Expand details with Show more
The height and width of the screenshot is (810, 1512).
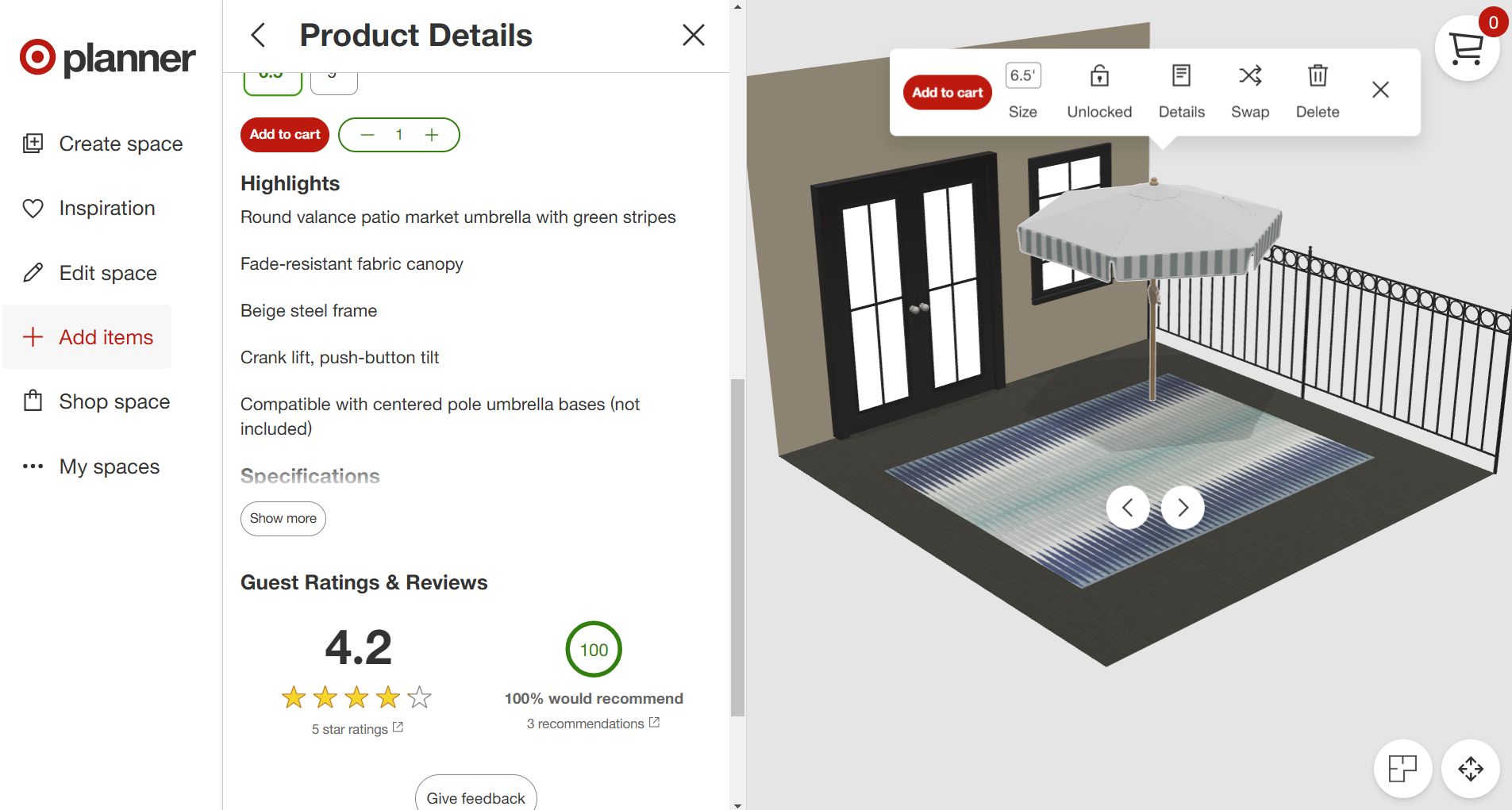click(283, 518)
